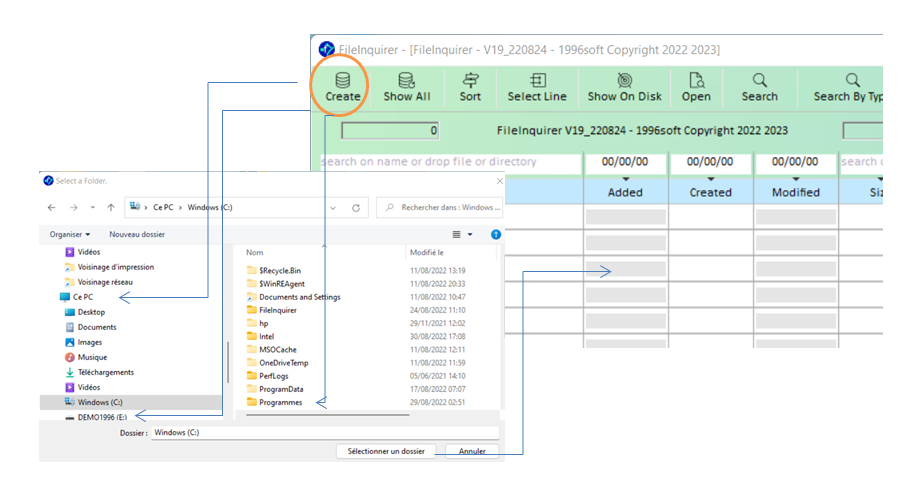
Task: Click the Added column header
Action: click(625, 192)
